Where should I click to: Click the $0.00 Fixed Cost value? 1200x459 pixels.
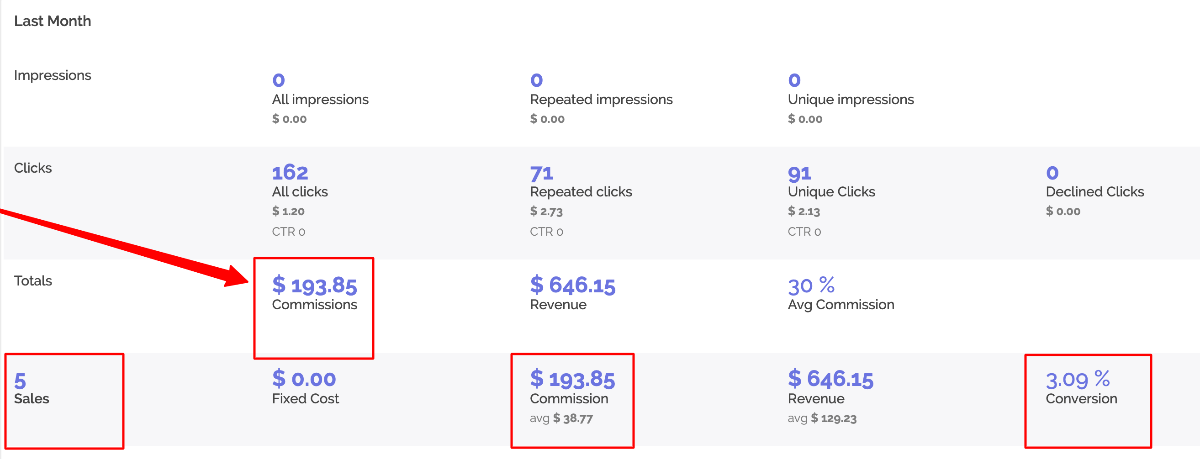[304, 380]
